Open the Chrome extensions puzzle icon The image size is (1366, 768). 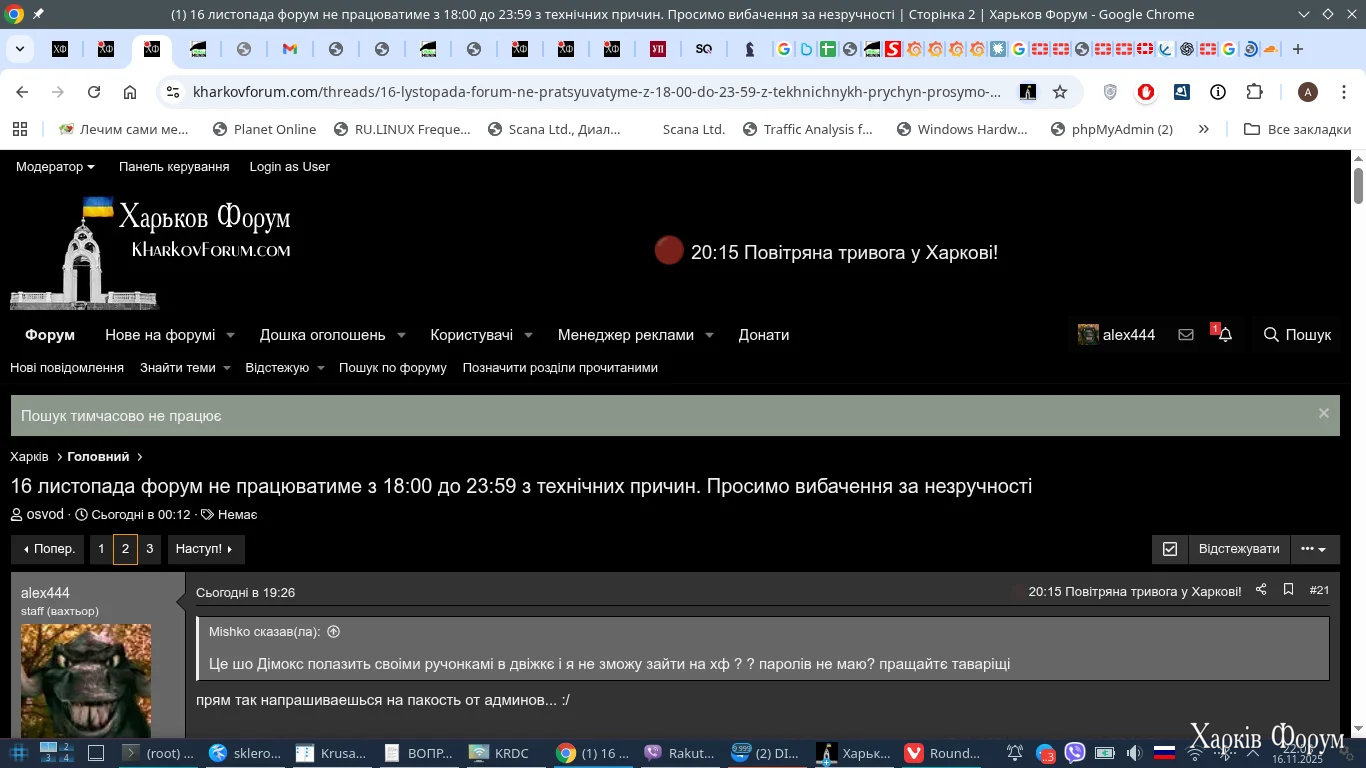click(1254, 92)
